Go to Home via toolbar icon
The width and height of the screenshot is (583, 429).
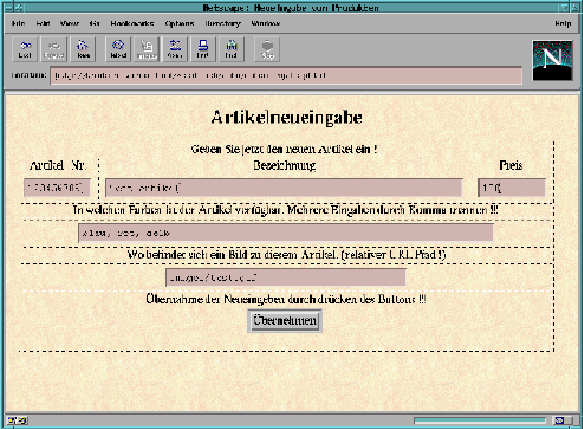pos(83,49)
